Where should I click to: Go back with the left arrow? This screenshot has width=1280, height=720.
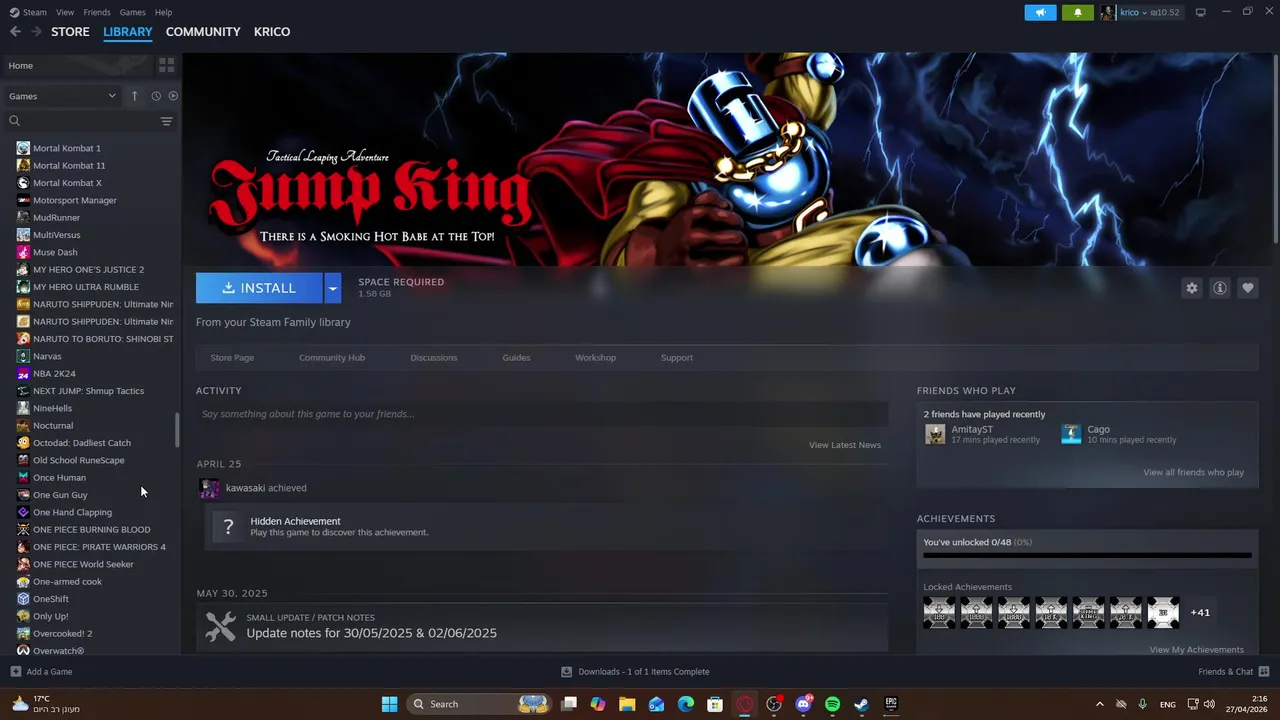[x=15, y=32]
